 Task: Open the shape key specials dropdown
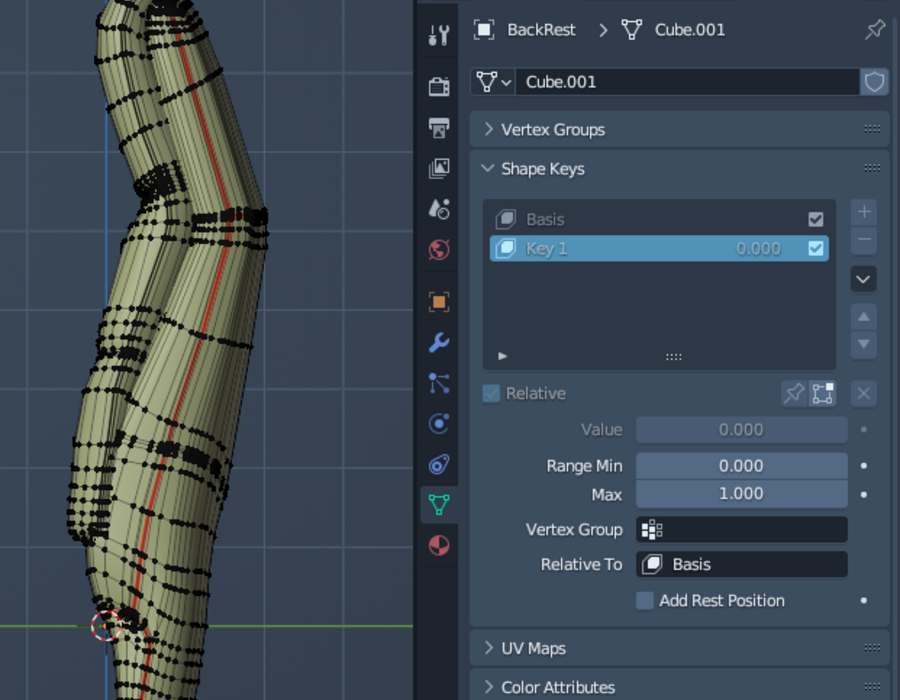coord(864,279)
